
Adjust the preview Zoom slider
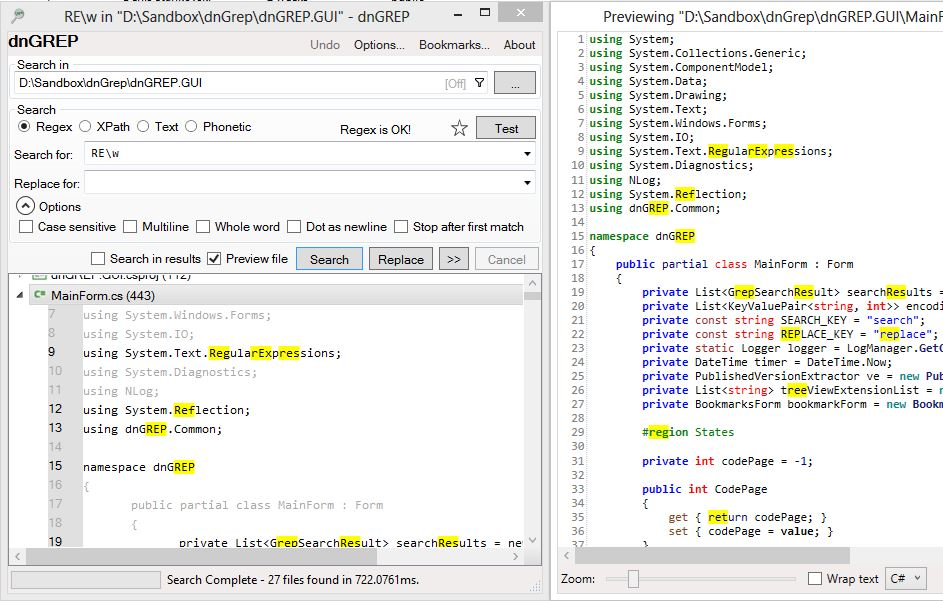coord(635,578)
